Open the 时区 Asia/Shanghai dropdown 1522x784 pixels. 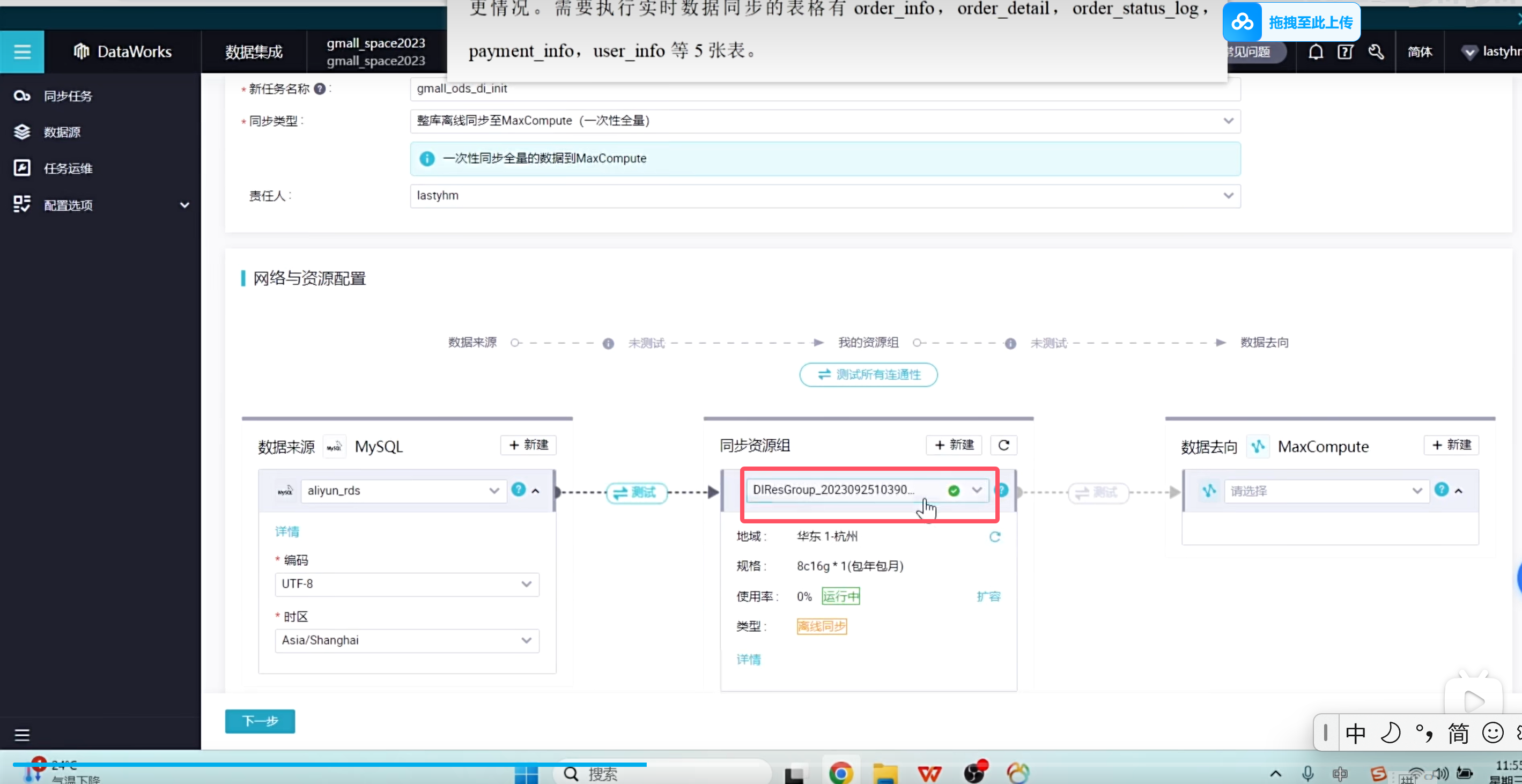tap(407, 640)
